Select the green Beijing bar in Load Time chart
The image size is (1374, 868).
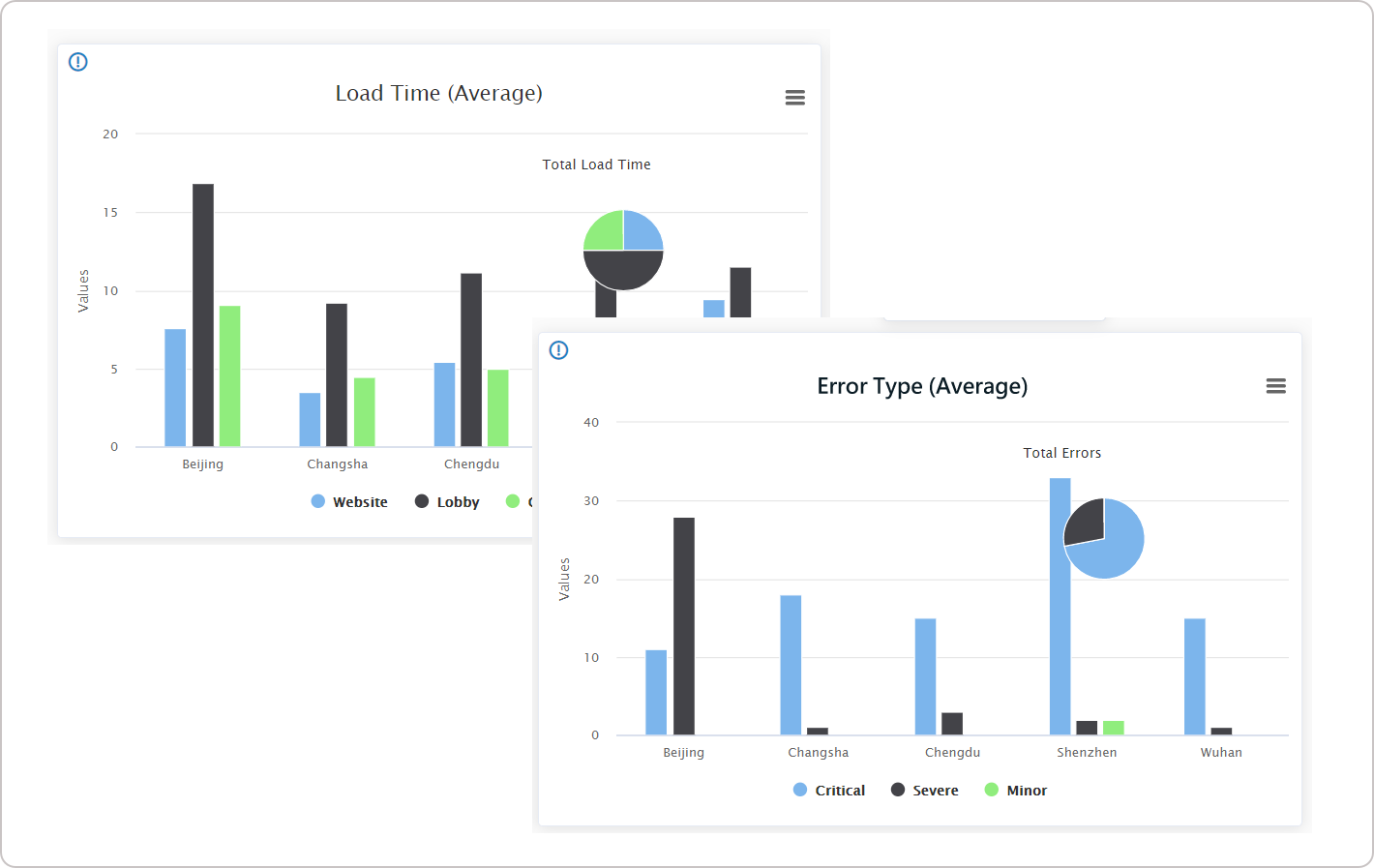(x=230, y=376)
